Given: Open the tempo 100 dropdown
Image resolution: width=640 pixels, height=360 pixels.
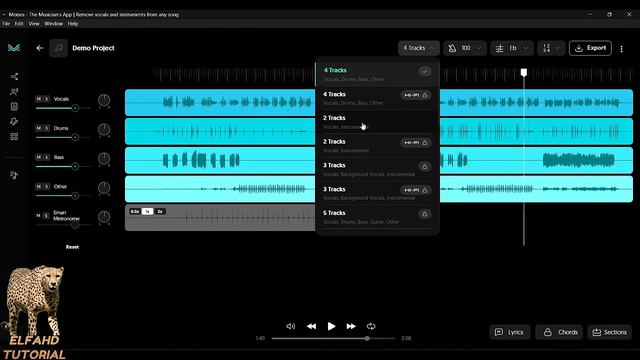Looking at the screenshot, I should coord(465,48).
